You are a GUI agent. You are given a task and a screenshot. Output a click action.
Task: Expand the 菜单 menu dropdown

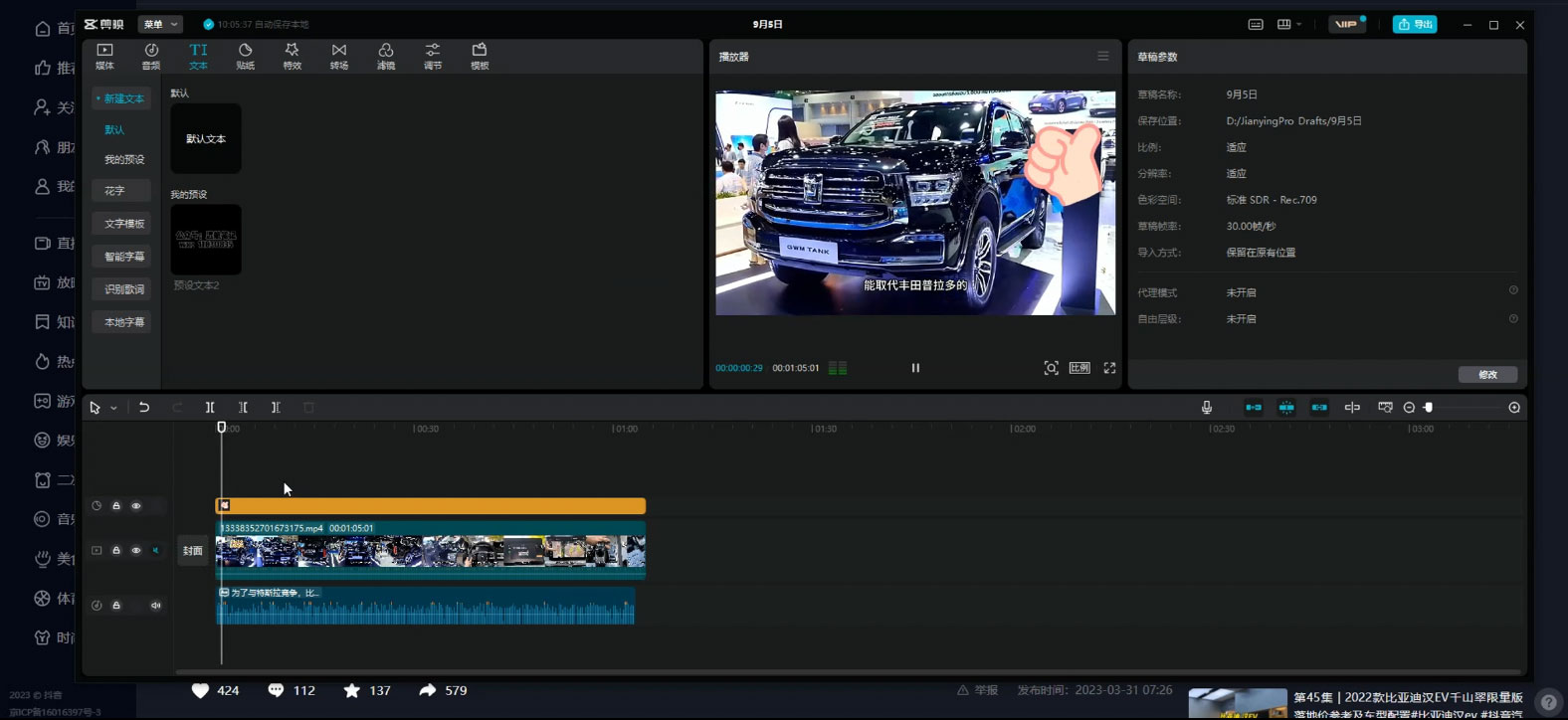pyautogui.click(x=160, y=24)
